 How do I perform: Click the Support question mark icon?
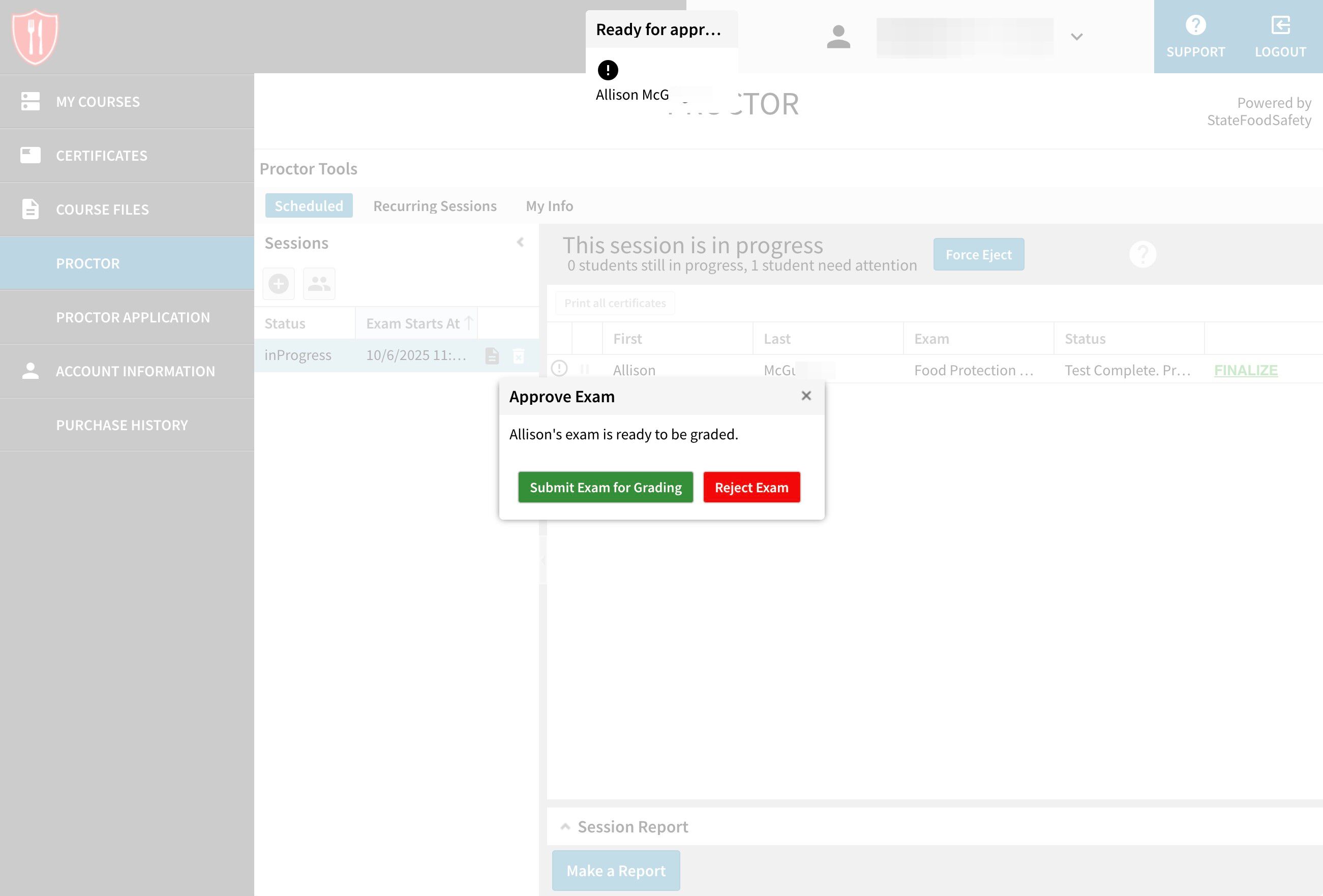(x=1195, y=25)
